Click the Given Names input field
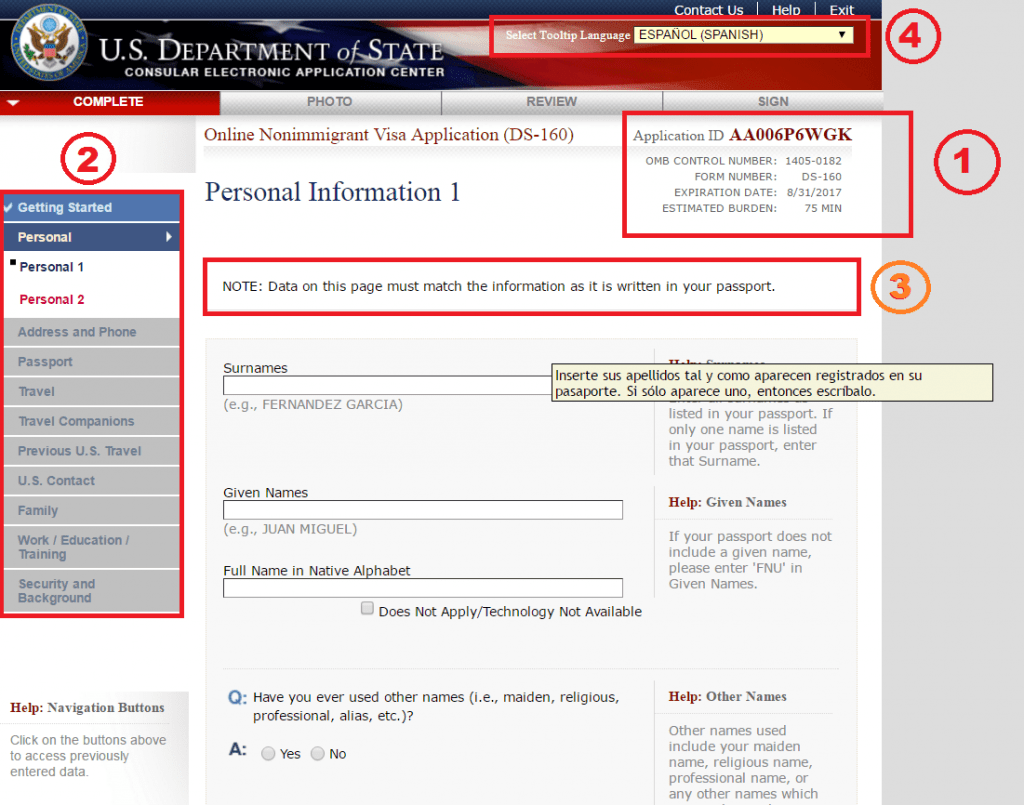Image resolution: width=1024 pixels, height=805 pixels. 423,510
